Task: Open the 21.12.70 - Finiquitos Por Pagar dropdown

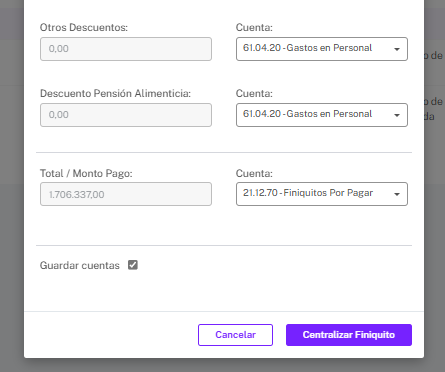Action: 322,194
